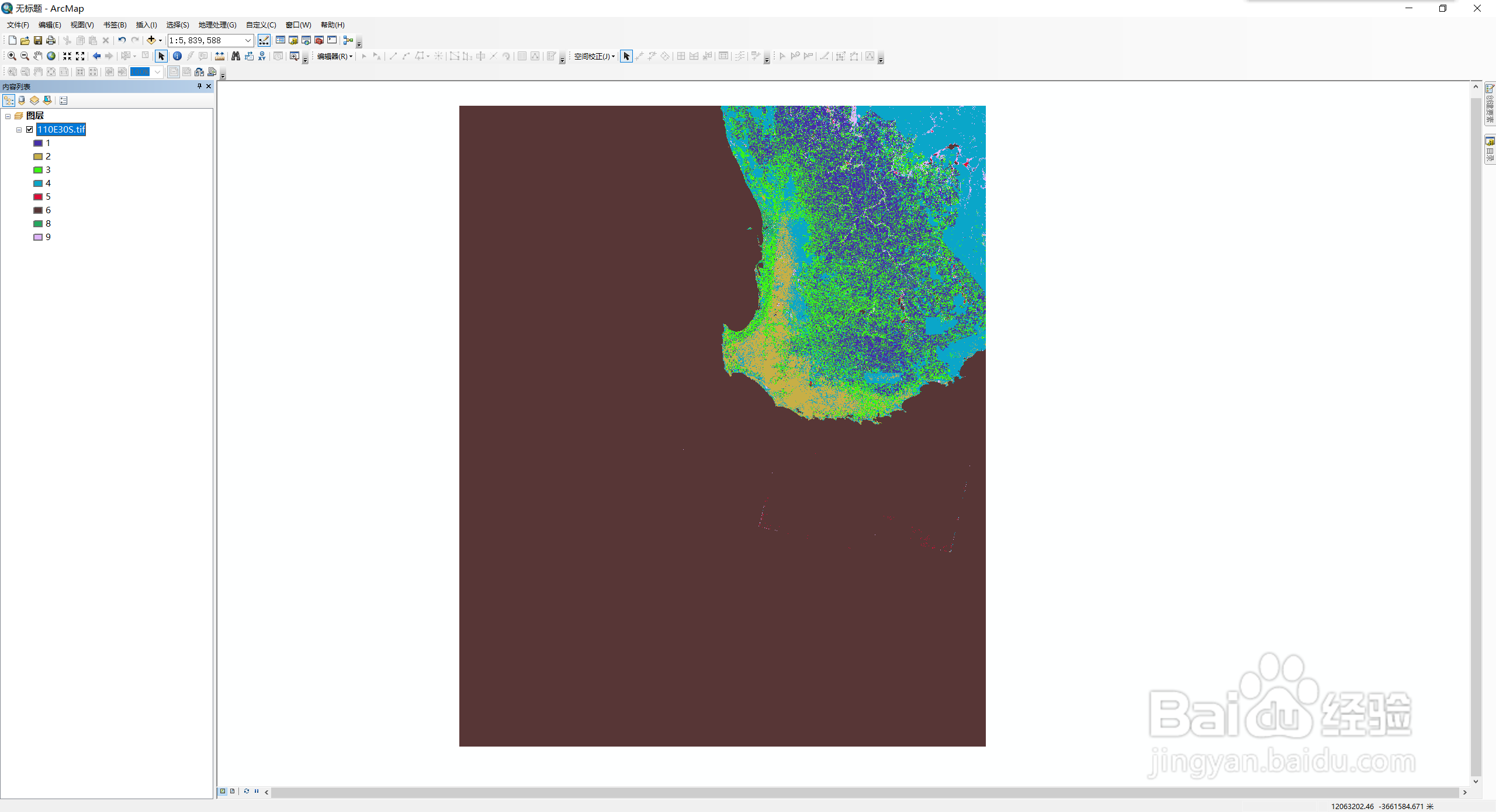
Task: Switch to List By Visibility
Action: coord(34,100)
